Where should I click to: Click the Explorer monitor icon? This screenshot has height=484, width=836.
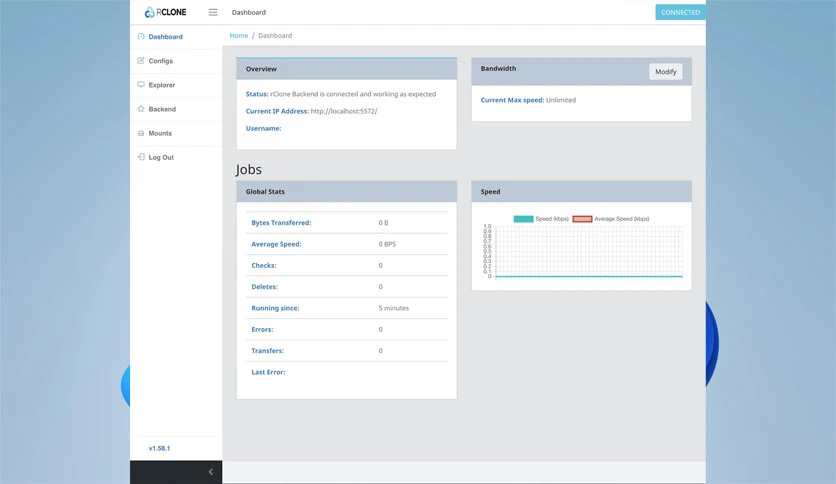141,84
